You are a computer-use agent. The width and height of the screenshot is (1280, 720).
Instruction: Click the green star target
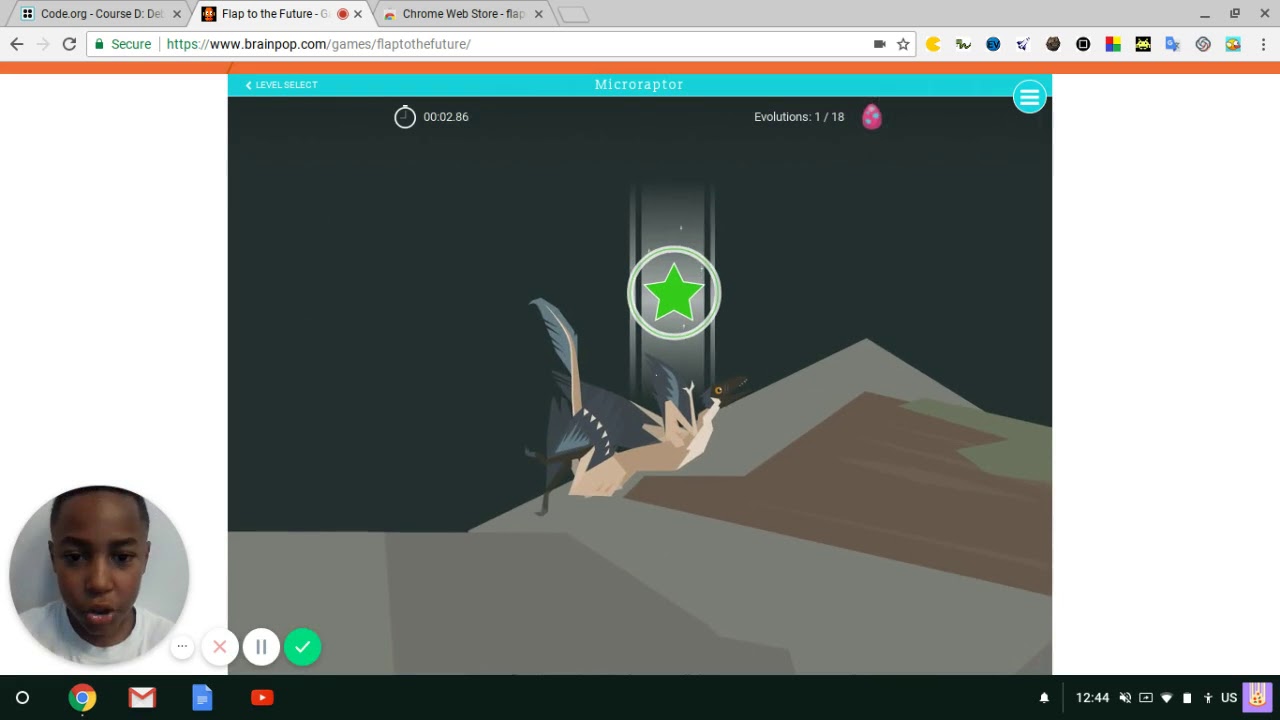pyautogui.click(x=674, y=294)
